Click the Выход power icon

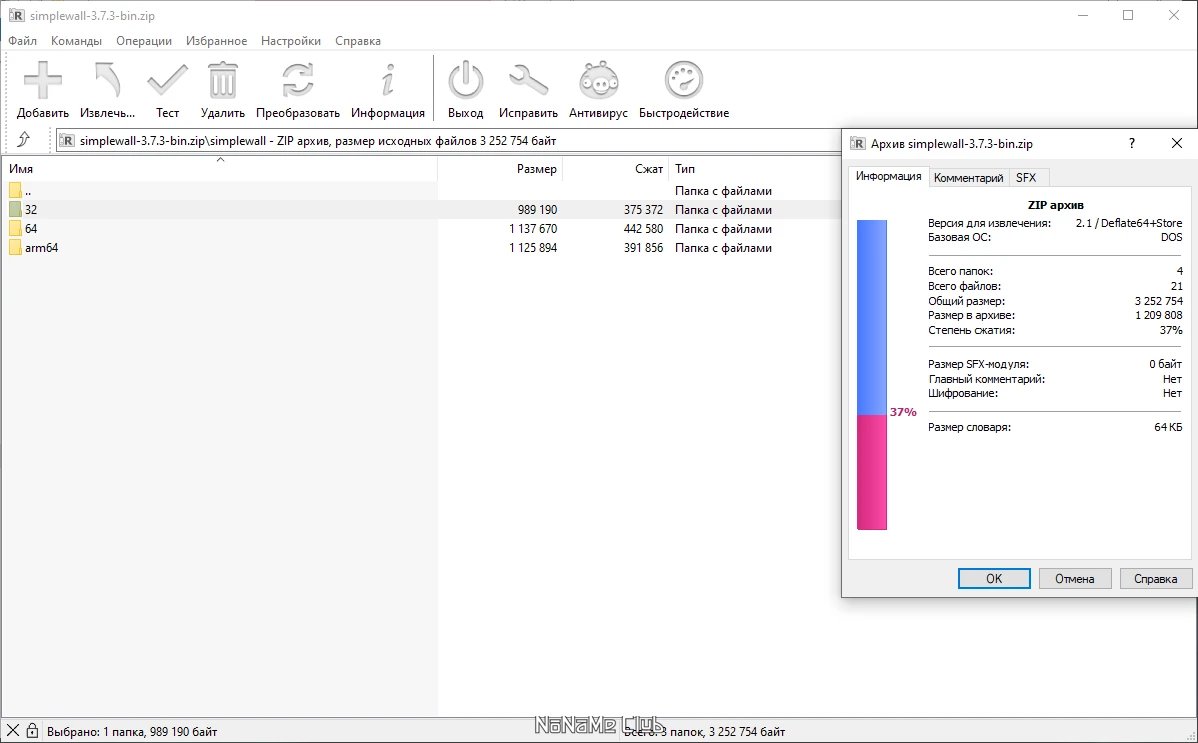(465, 81)
